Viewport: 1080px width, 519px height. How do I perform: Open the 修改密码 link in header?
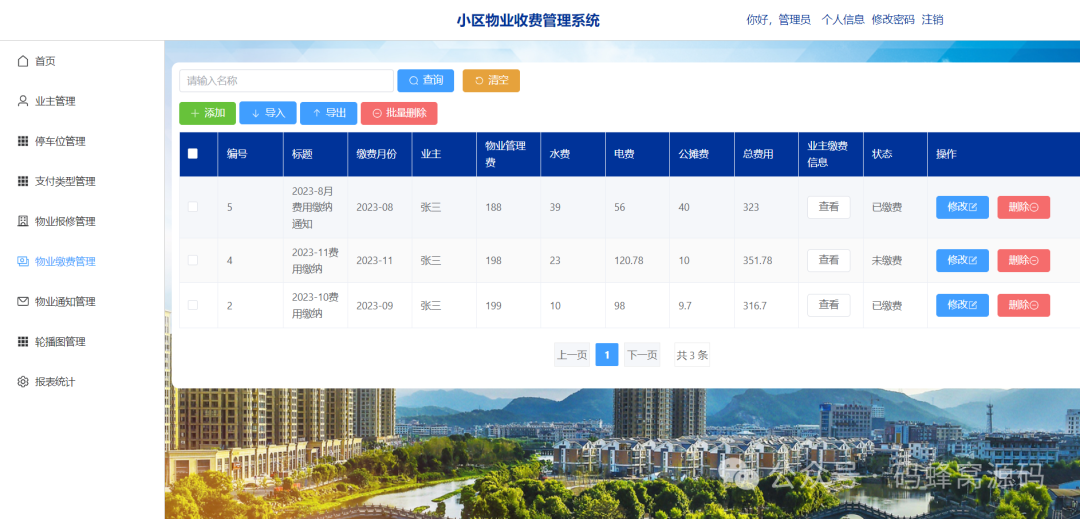893,20
